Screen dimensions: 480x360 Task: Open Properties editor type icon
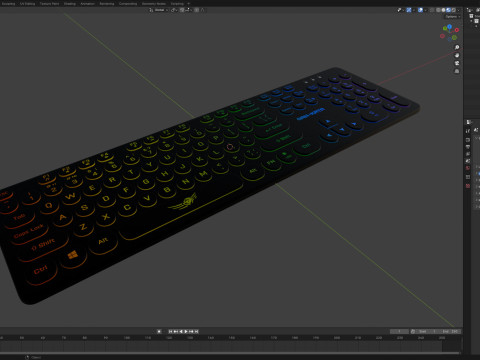point(469,122)
